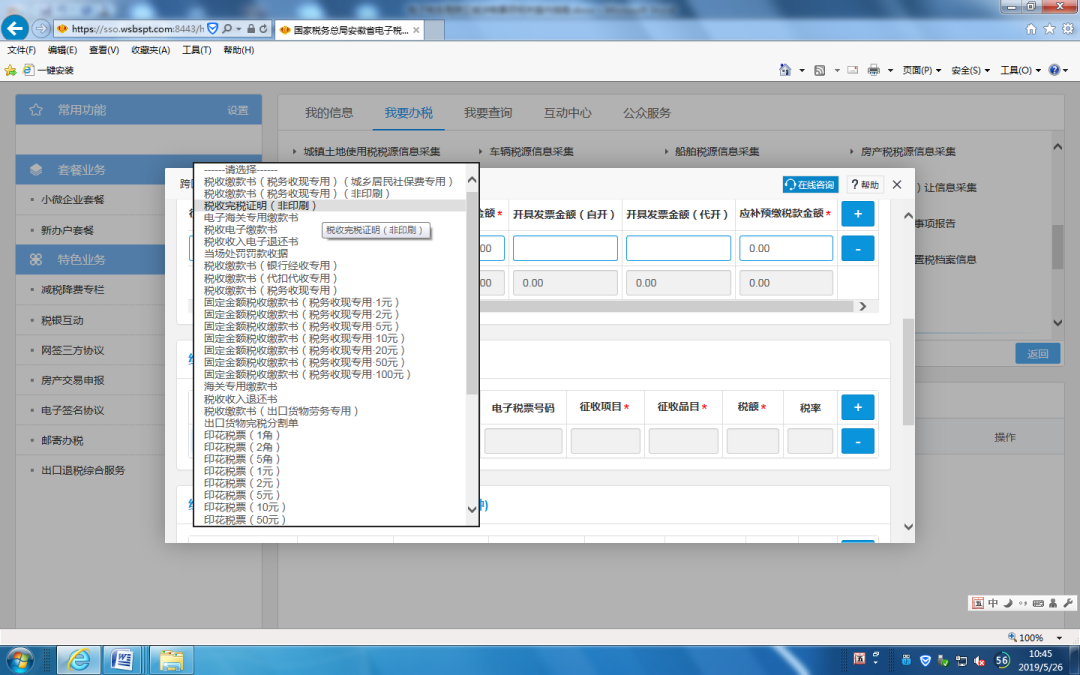
Task: Click the 帮助 button in dialog
Action: [x=865, y=185]
